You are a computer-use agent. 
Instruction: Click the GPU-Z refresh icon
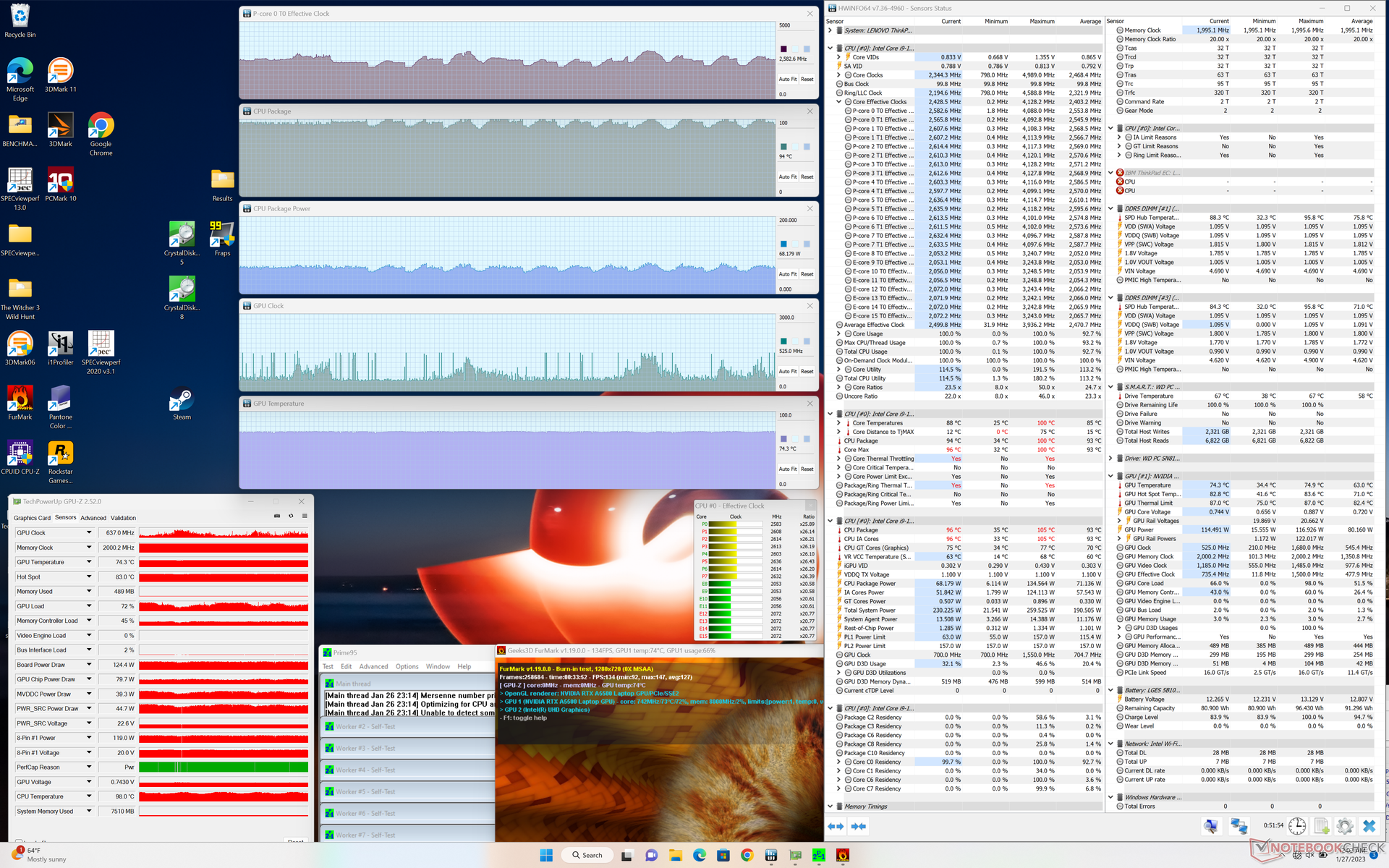(x=291, y=516)
